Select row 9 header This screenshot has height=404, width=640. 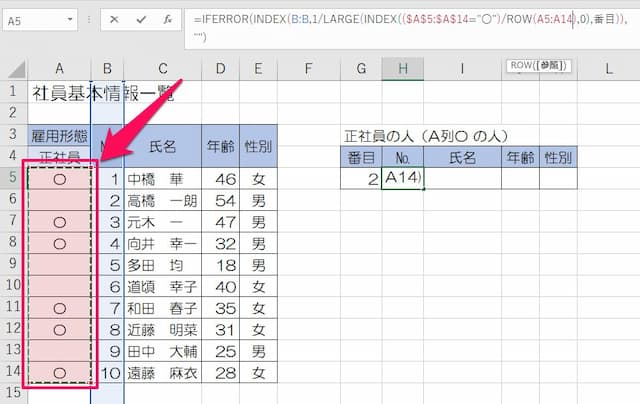click(13, 263)
